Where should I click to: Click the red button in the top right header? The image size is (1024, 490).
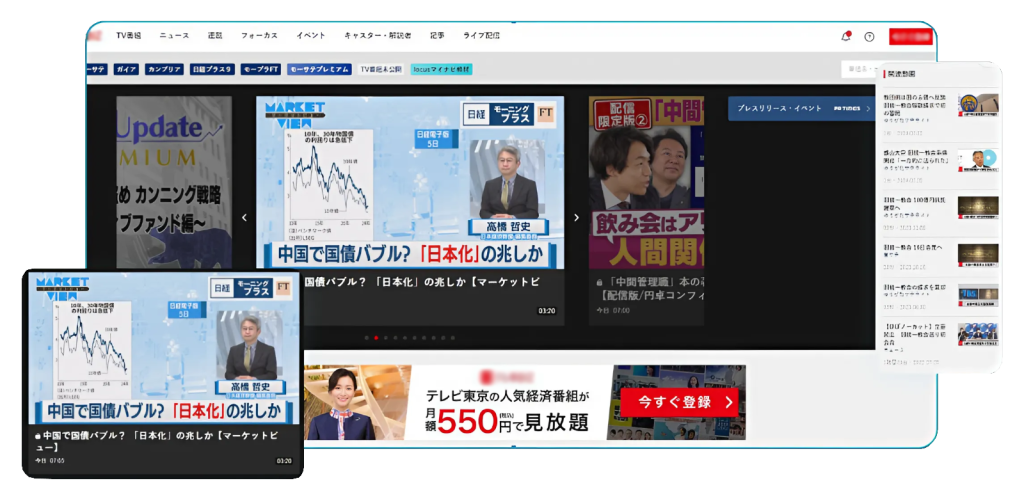point(910,37)
